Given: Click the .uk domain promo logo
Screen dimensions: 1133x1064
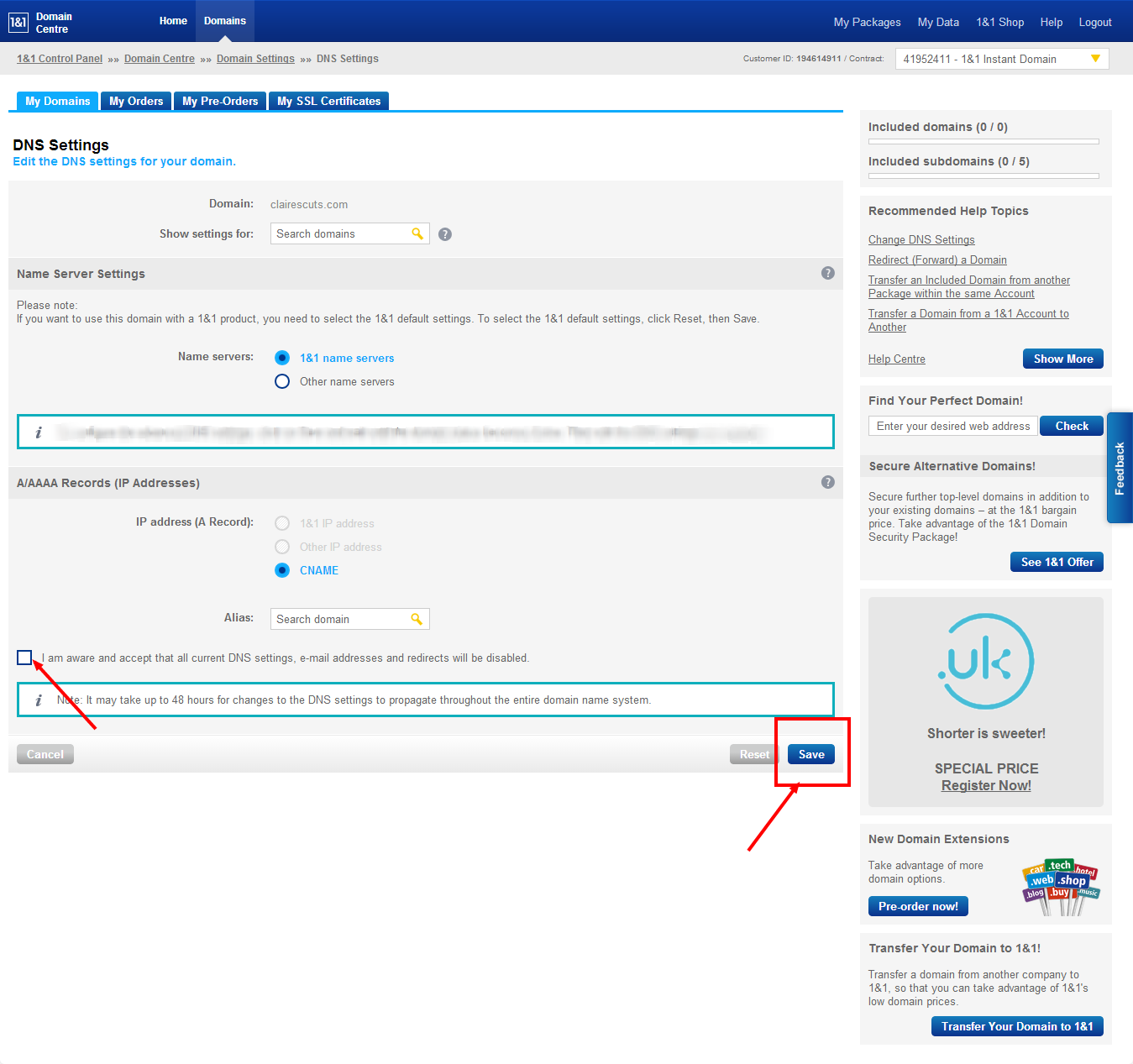Looking at the screenshot, I should 985,662.
